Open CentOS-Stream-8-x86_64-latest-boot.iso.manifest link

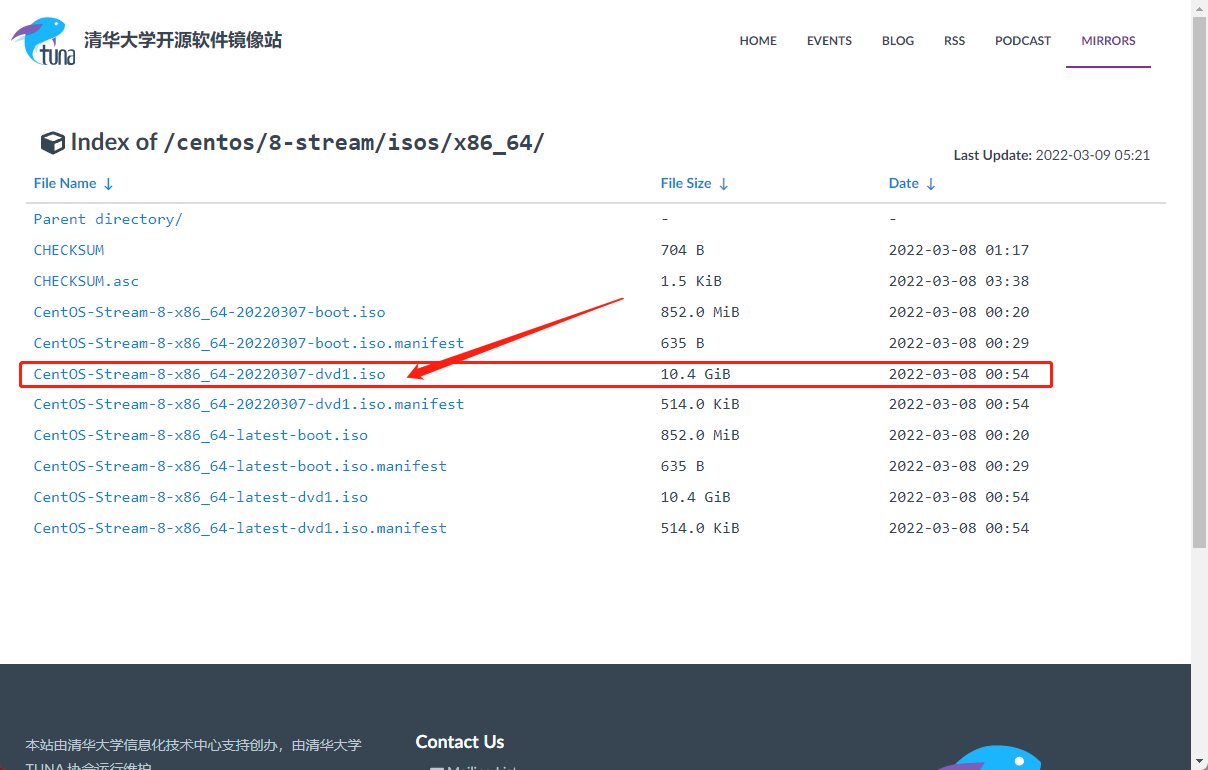pos(240,466)
